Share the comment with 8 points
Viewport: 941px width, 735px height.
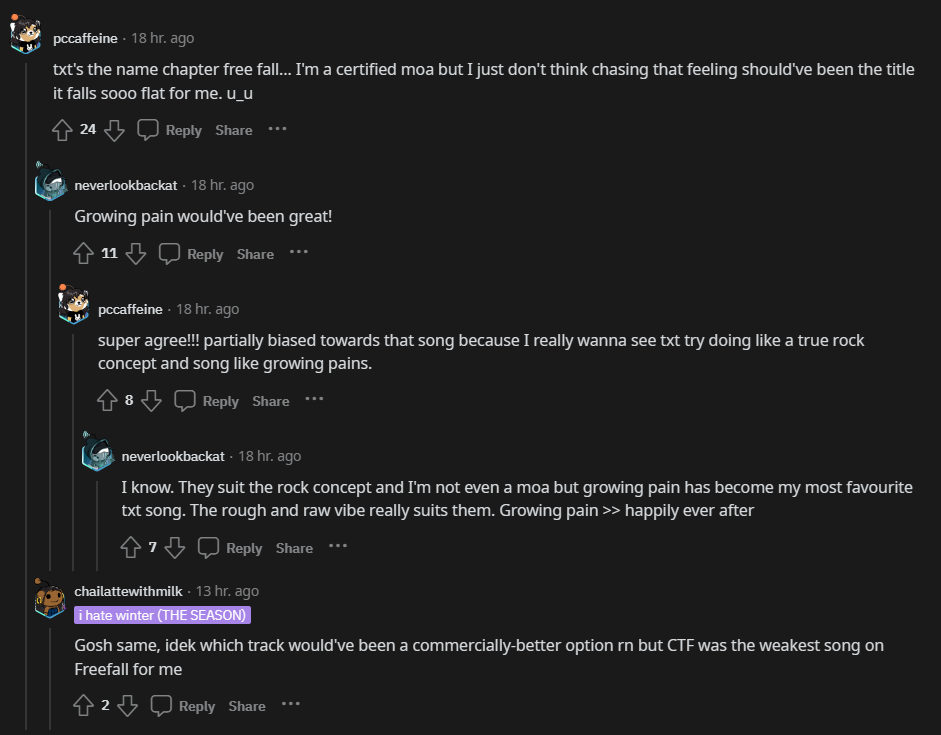(270, 401)
